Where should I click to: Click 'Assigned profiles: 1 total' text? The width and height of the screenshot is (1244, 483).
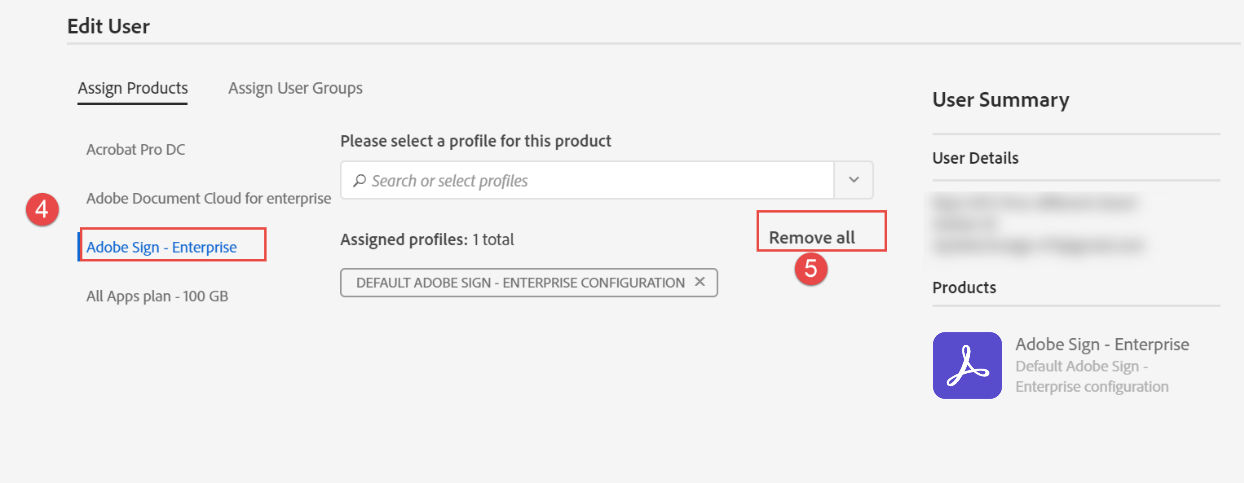(x=427, y=239)
